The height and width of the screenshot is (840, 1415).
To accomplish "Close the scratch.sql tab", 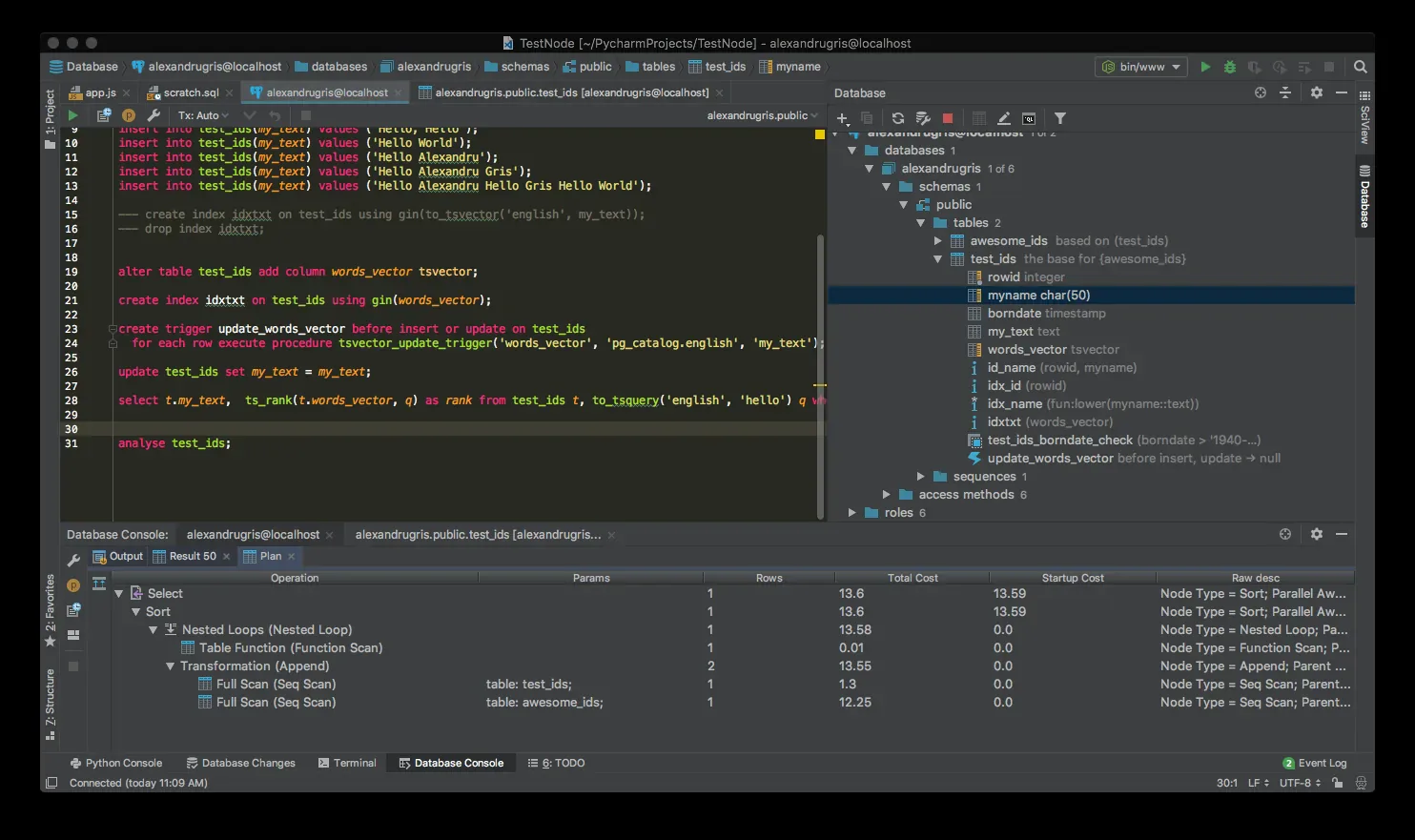I will click(x=230, y=92).
